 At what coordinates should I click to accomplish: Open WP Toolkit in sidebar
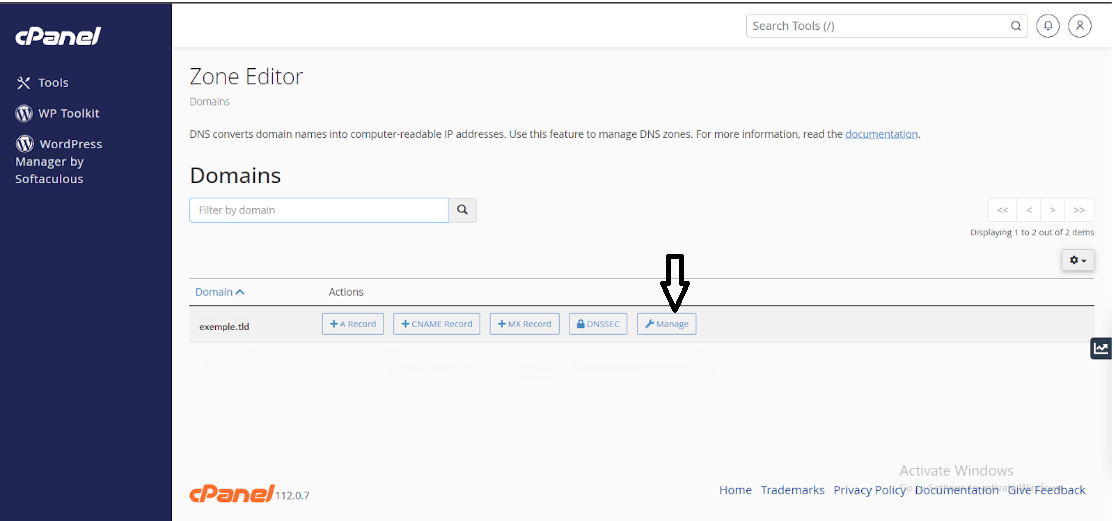tap(58, 114)
